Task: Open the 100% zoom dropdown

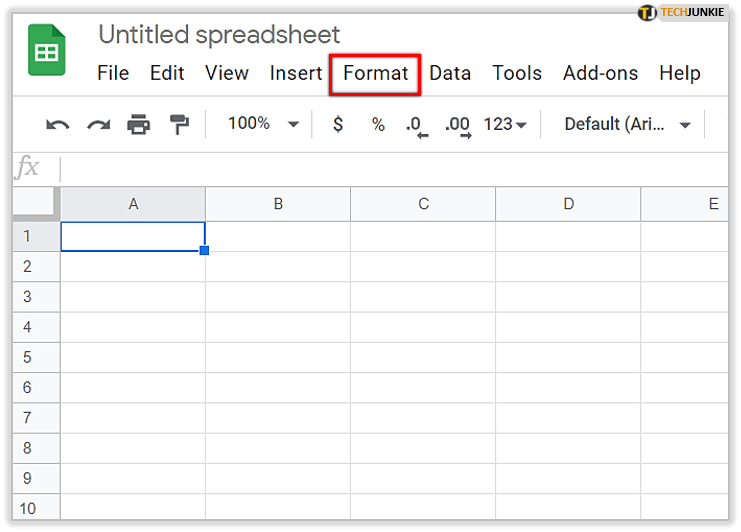Action: point(263,124)
